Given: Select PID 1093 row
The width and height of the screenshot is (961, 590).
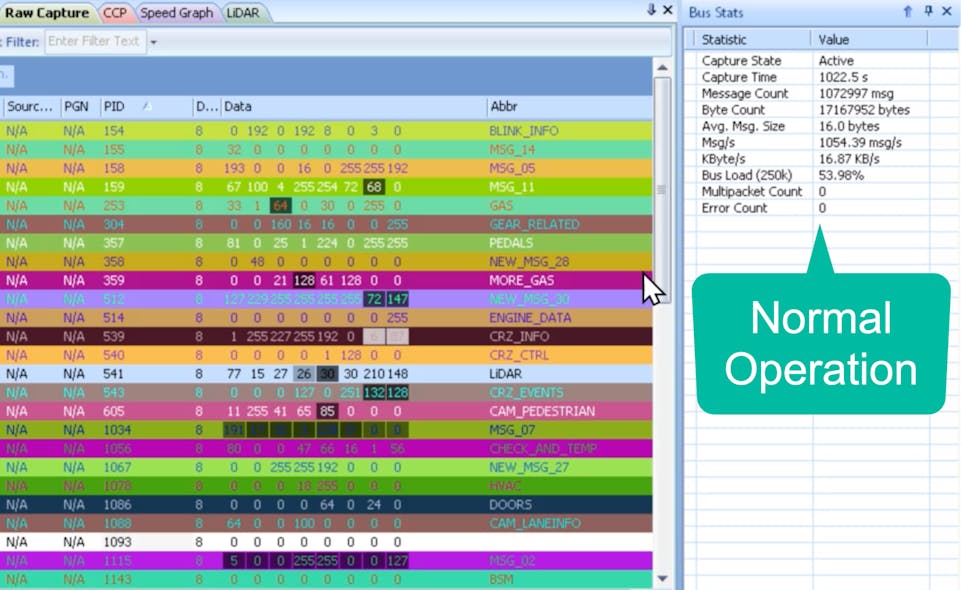Looking at the screenshot, I should tap(326, 542).
